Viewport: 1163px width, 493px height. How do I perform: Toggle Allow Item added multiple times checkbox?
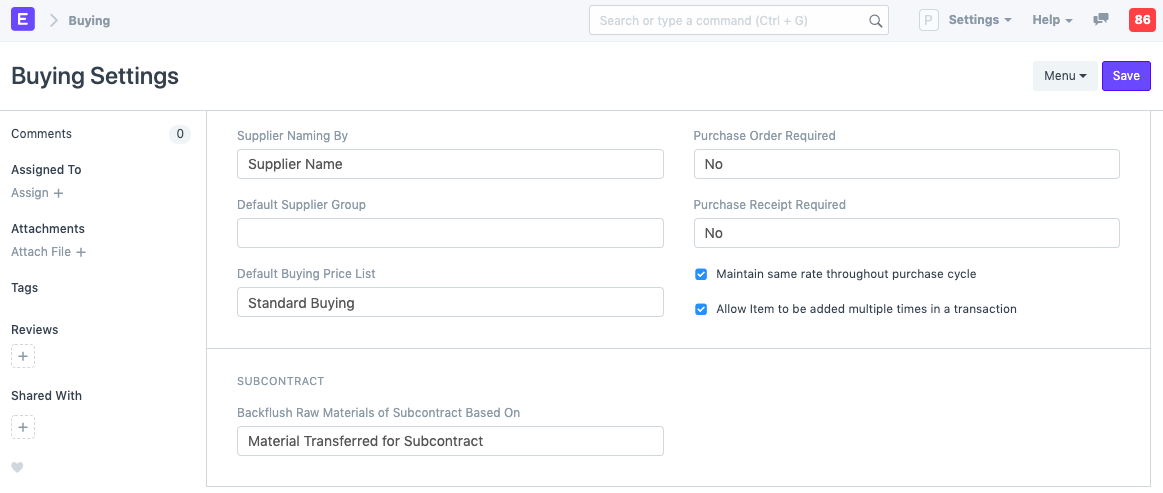701,309
